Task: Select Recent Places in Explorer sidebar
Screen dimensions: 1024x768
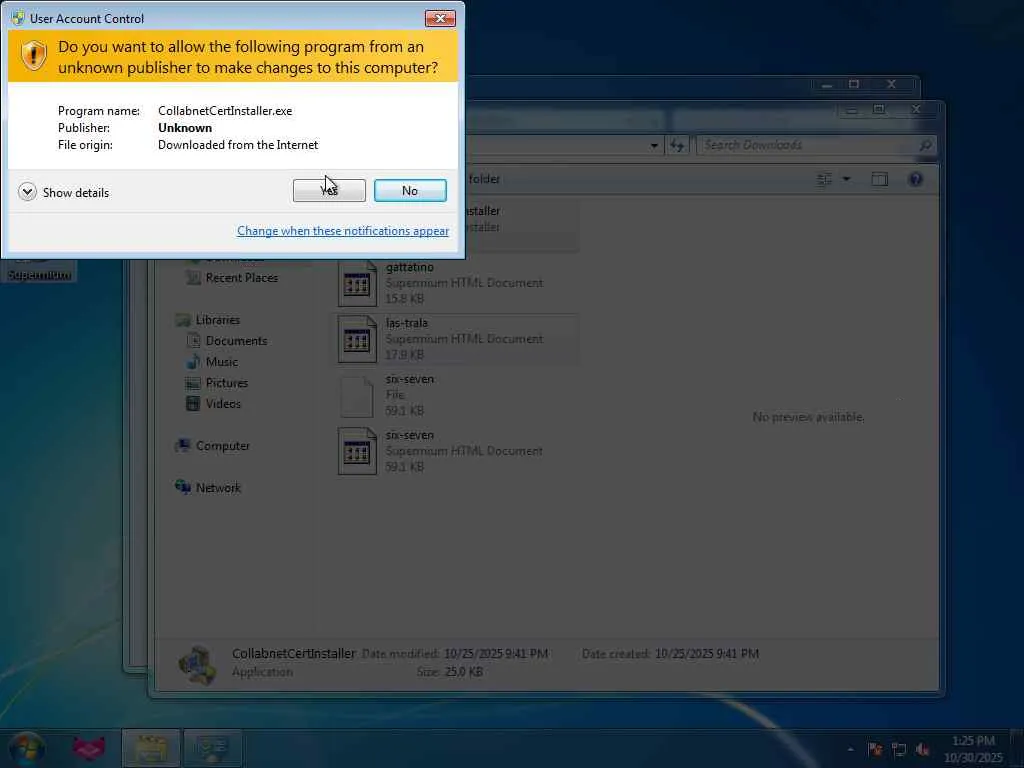Action: pyautogui.click(x=242, y=278)
